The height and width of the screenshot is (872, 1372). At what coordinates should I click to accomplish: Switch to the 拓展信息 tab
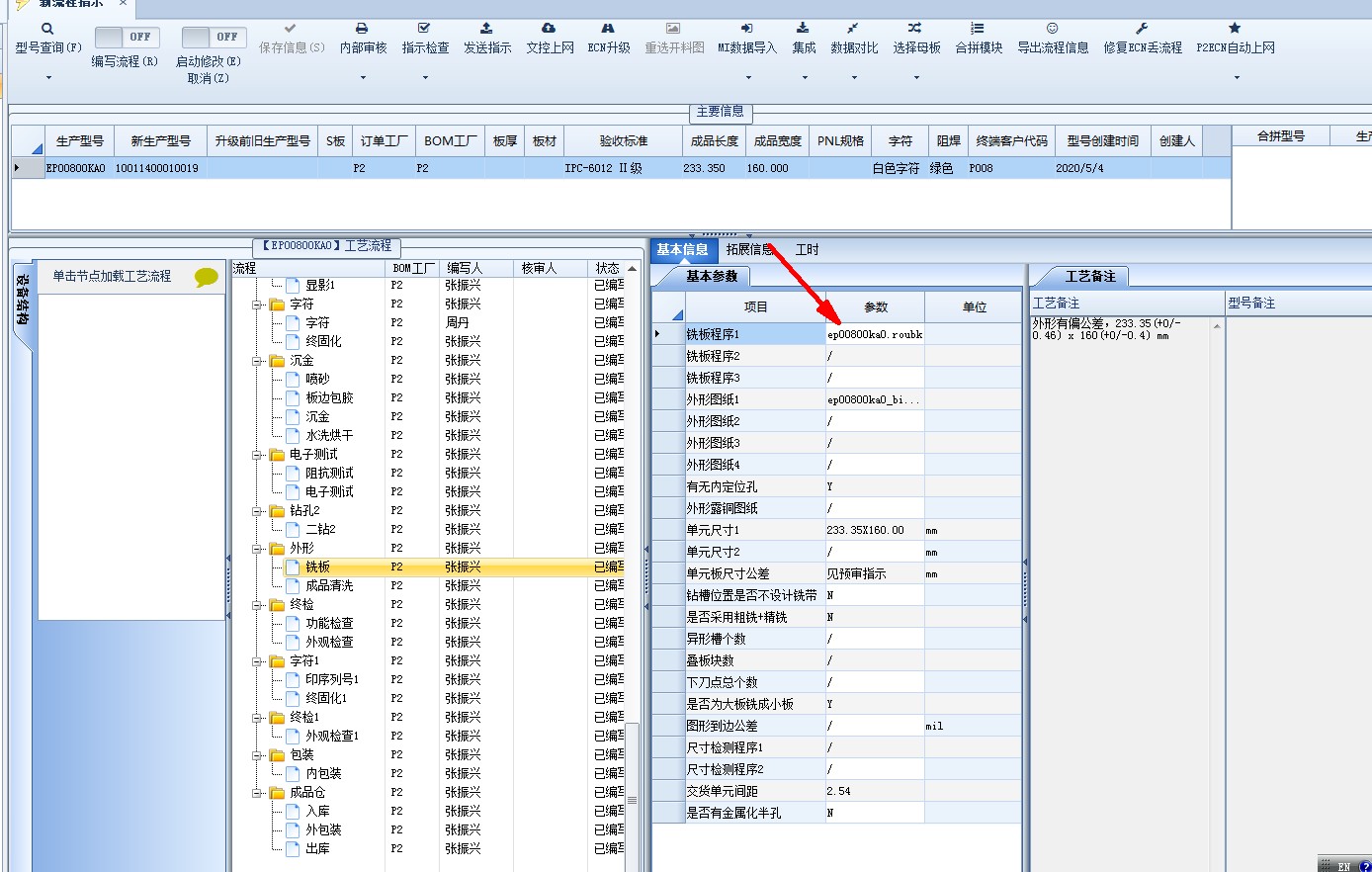pos(749,250)
